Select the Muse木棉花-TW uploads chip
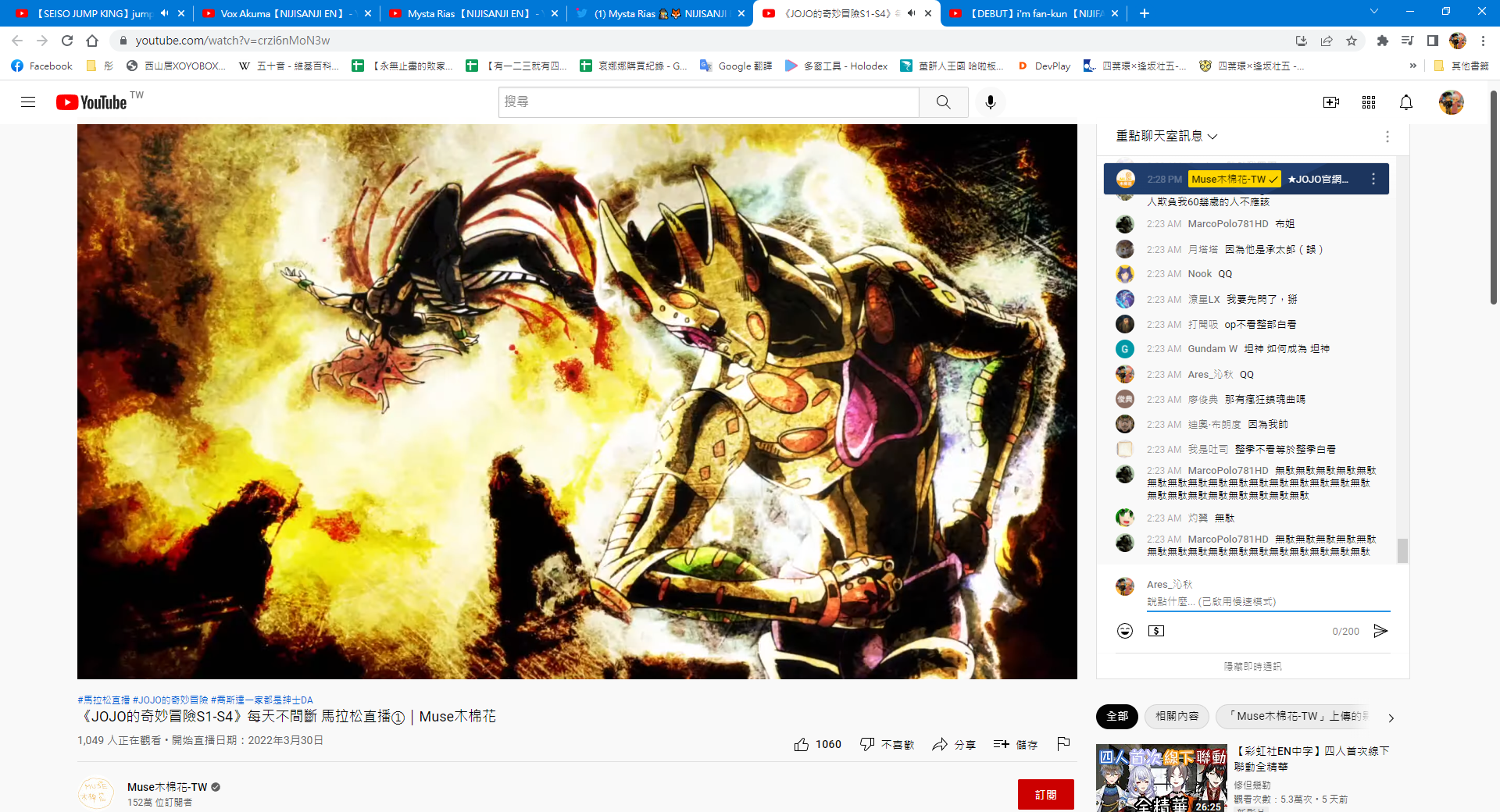The height and width of the screenshot is (812, 1500). 1293,716
